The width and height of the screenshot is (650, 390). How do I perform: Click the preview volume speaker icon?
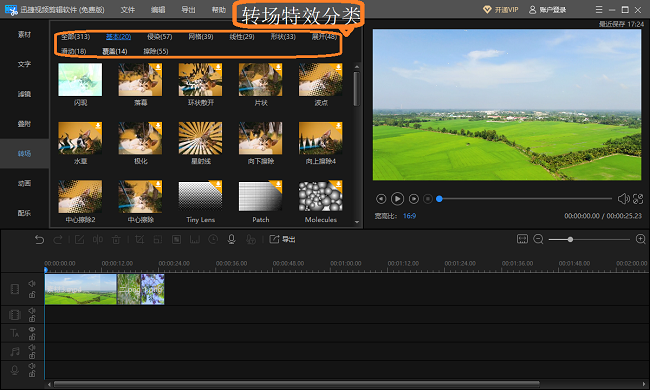[x=623, y=199]
